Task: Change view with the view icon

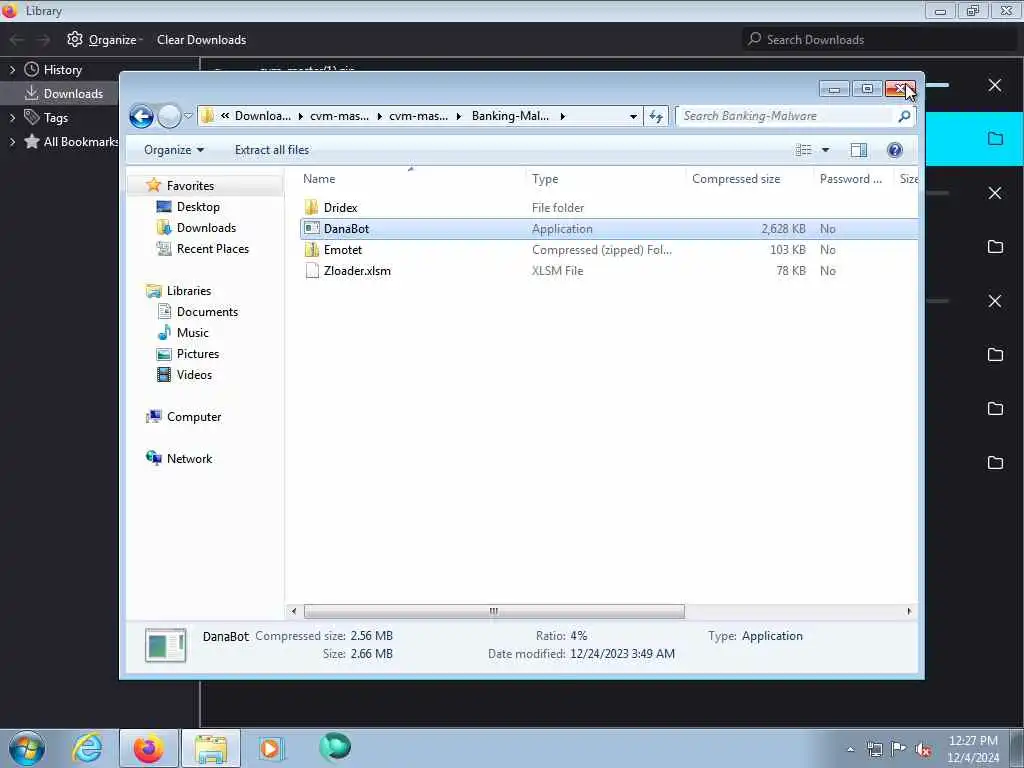Action: [803, 150]
